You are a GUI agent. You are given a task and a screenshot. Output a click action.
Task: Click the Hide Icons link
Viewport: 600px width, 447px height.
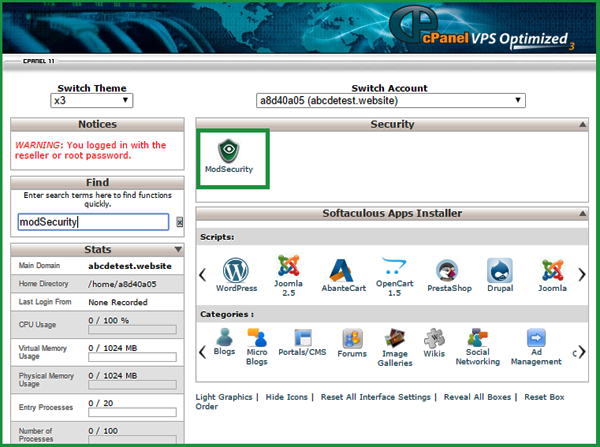pos(287,397)
